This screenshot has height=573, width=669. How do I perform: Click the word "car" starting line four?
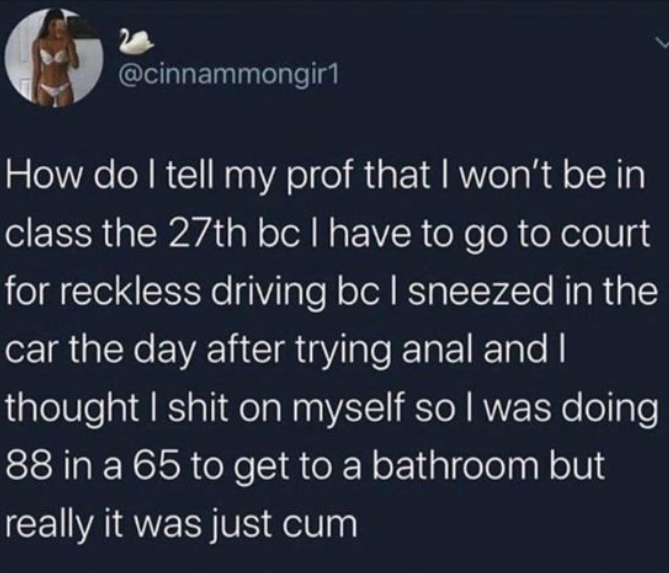pos(35,352)
